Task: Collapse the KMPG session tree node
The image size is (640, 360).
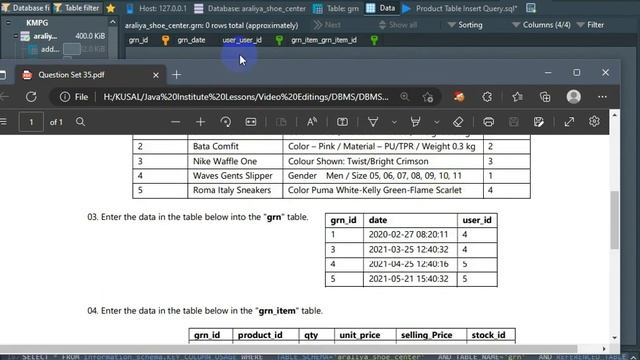Action: click(x=8, y=22)
